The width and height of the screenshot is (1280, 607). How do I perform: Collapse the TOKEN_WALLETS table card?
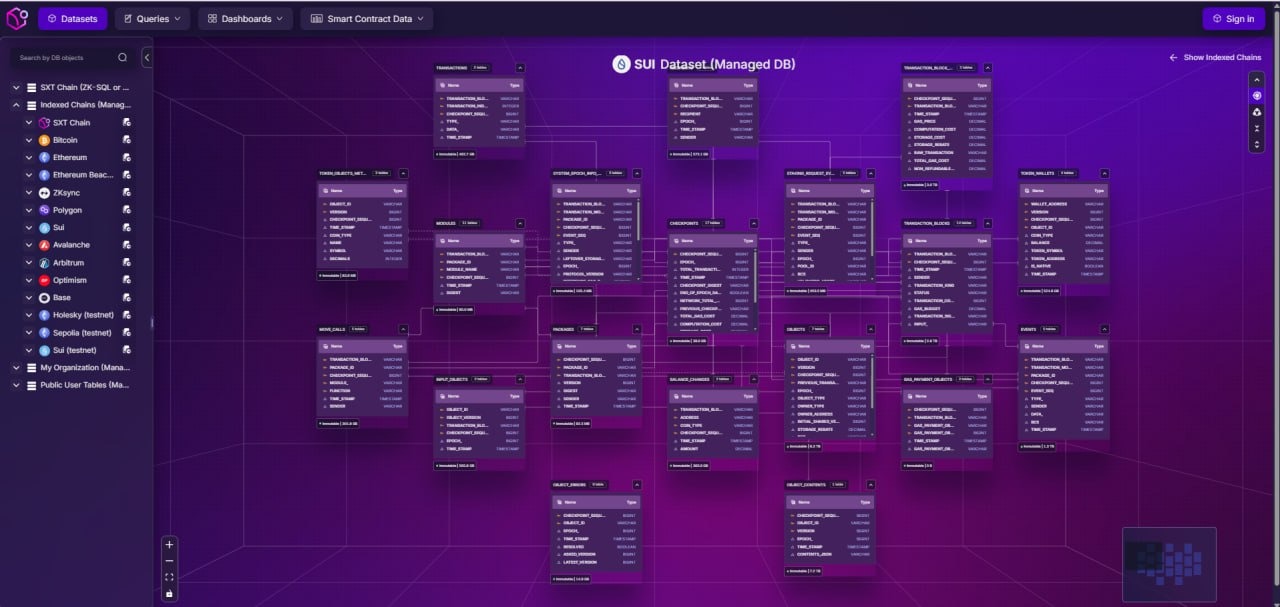point(1104,174)
